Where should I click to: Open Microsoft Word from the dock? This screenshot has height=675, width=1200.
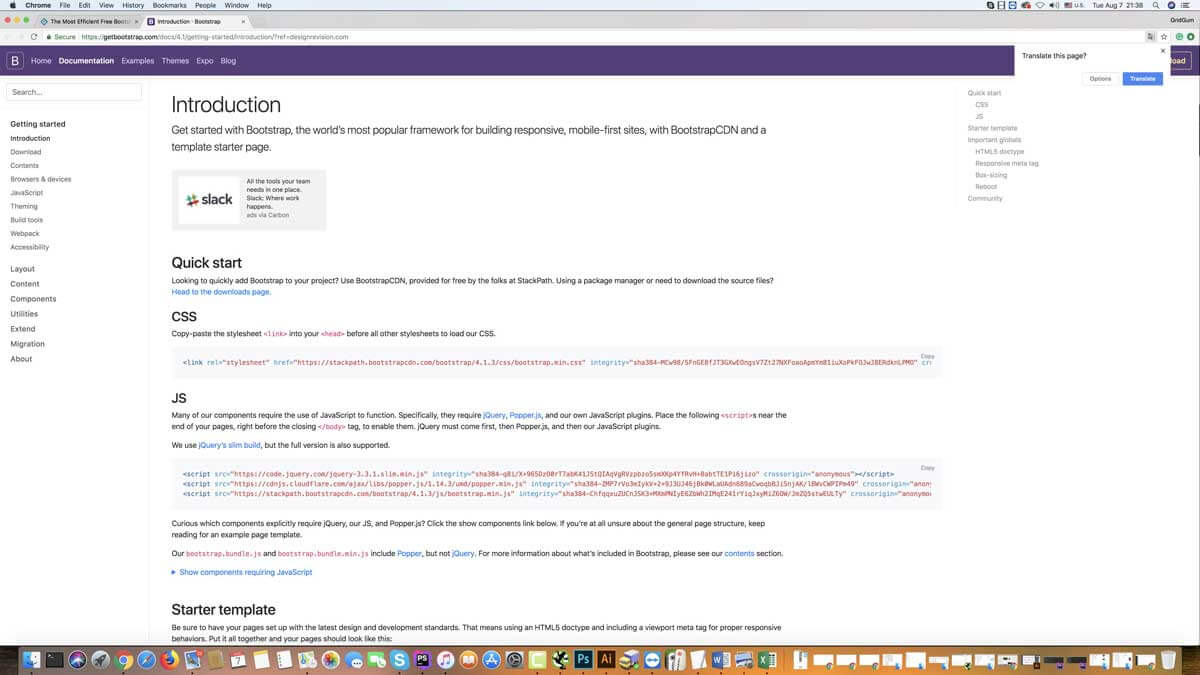pos(721,660)
